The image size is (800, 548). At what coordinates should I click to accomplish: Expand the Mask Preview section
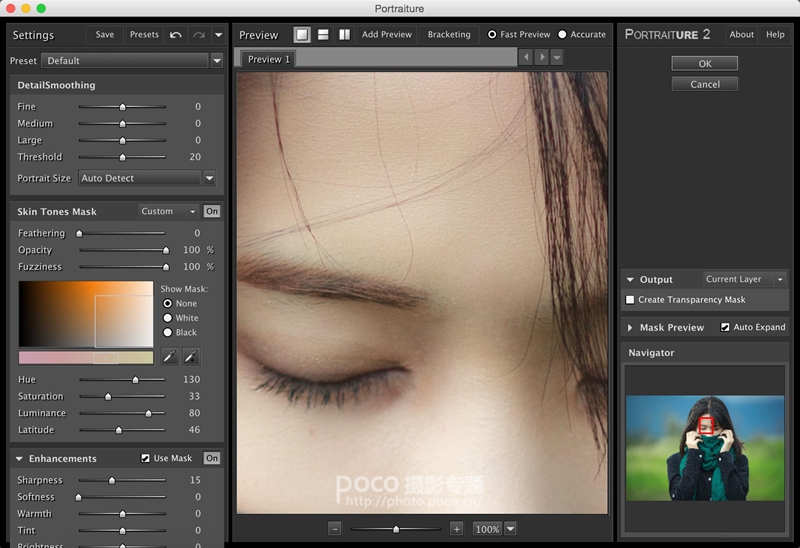(x=630, y=328)
